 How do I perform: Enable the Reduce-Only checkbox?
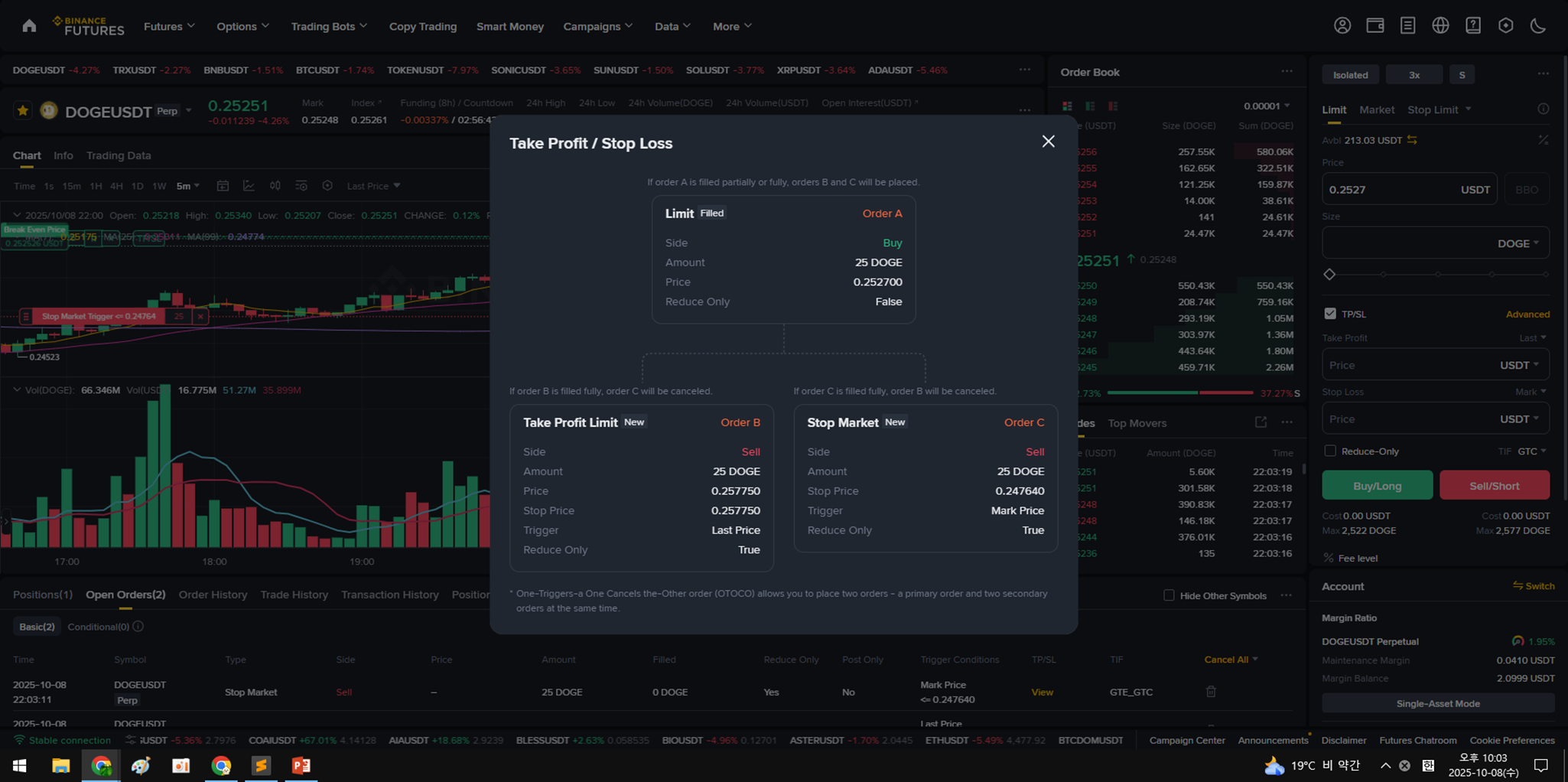[x=1330, y=451]
